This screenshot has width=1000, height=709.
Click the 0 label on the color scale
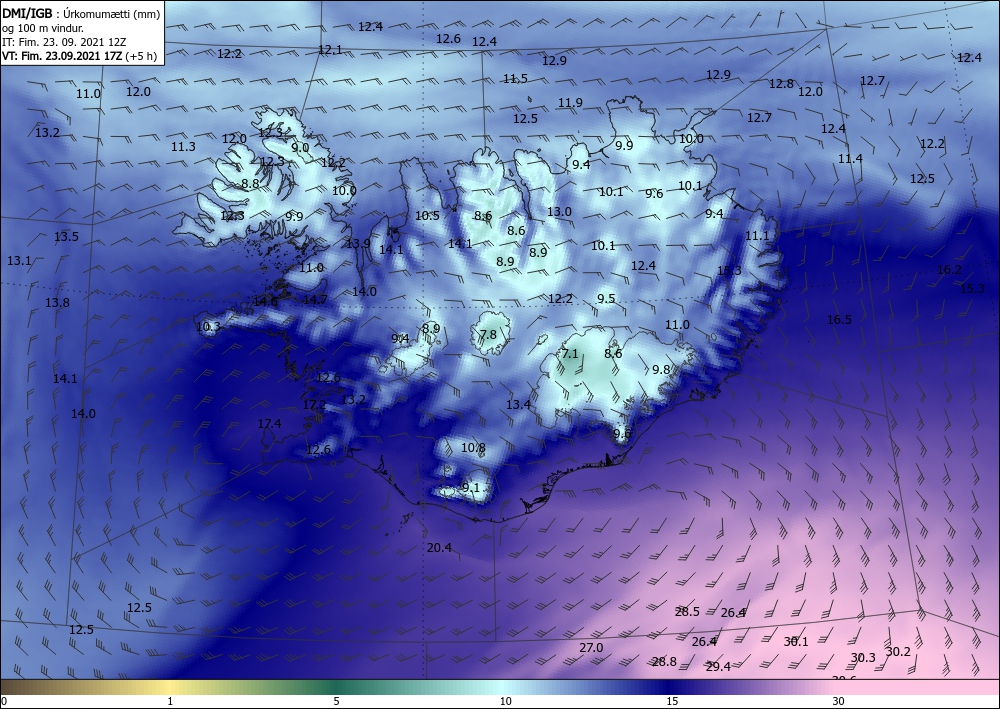[x=3, y=701]
